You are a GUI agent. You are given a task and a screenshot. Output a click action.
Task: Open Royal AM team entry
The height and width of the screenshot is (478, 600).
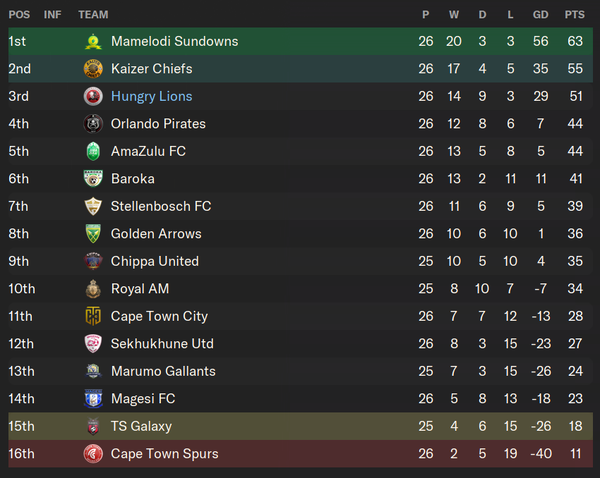(x=140, y=289)
